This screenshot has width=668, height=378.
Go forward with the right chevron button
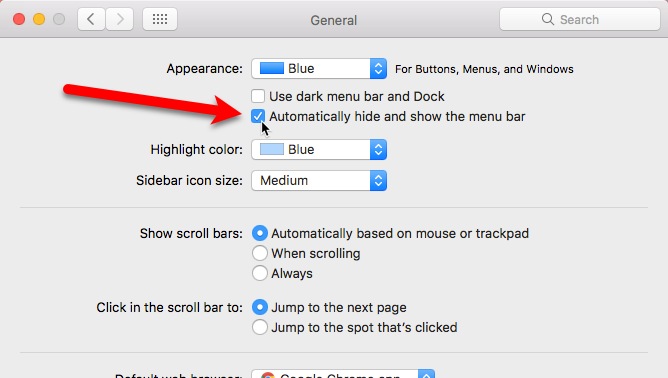120,19
